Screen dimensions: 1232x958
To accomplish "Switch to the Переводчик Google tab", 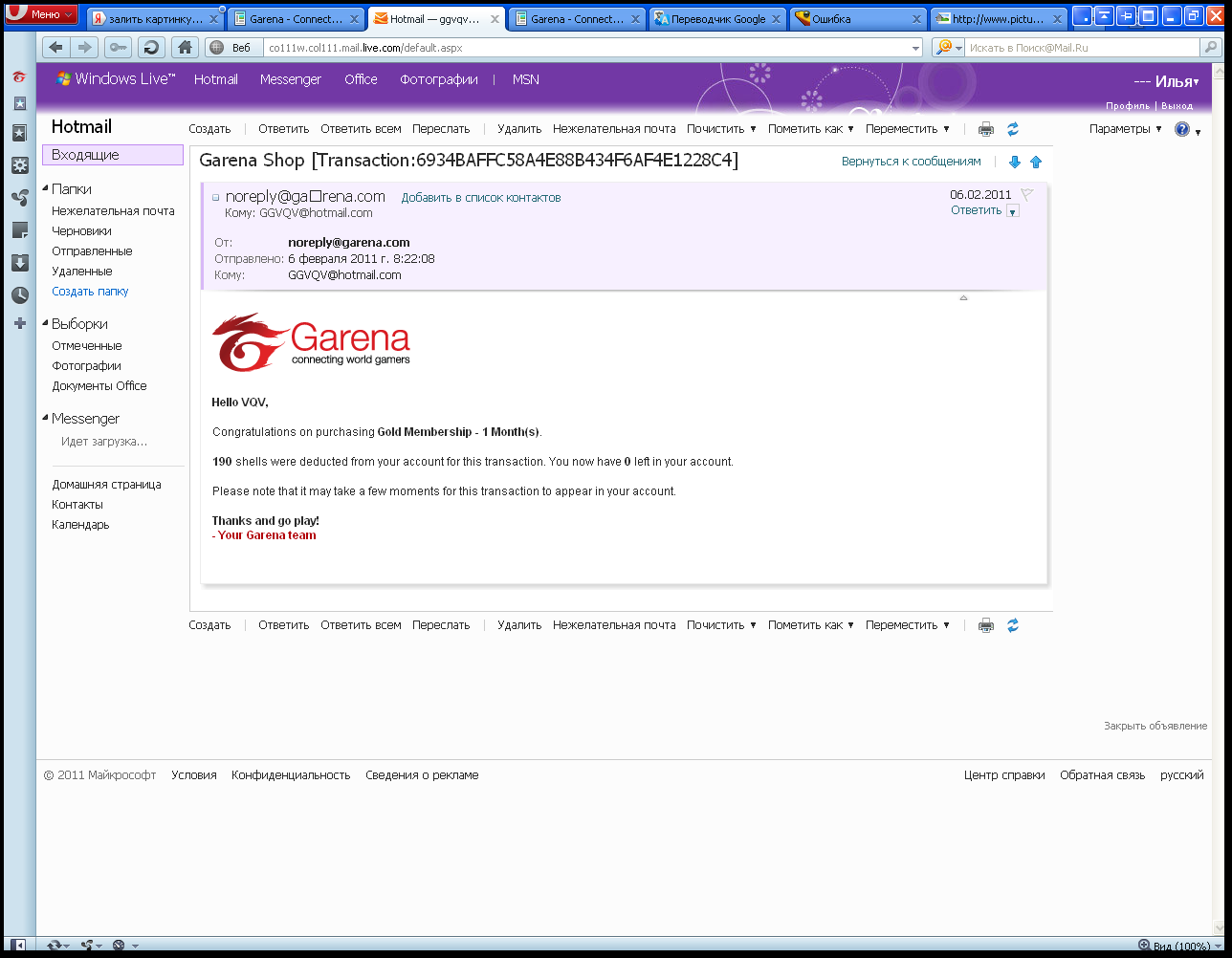I will point(717,18).
